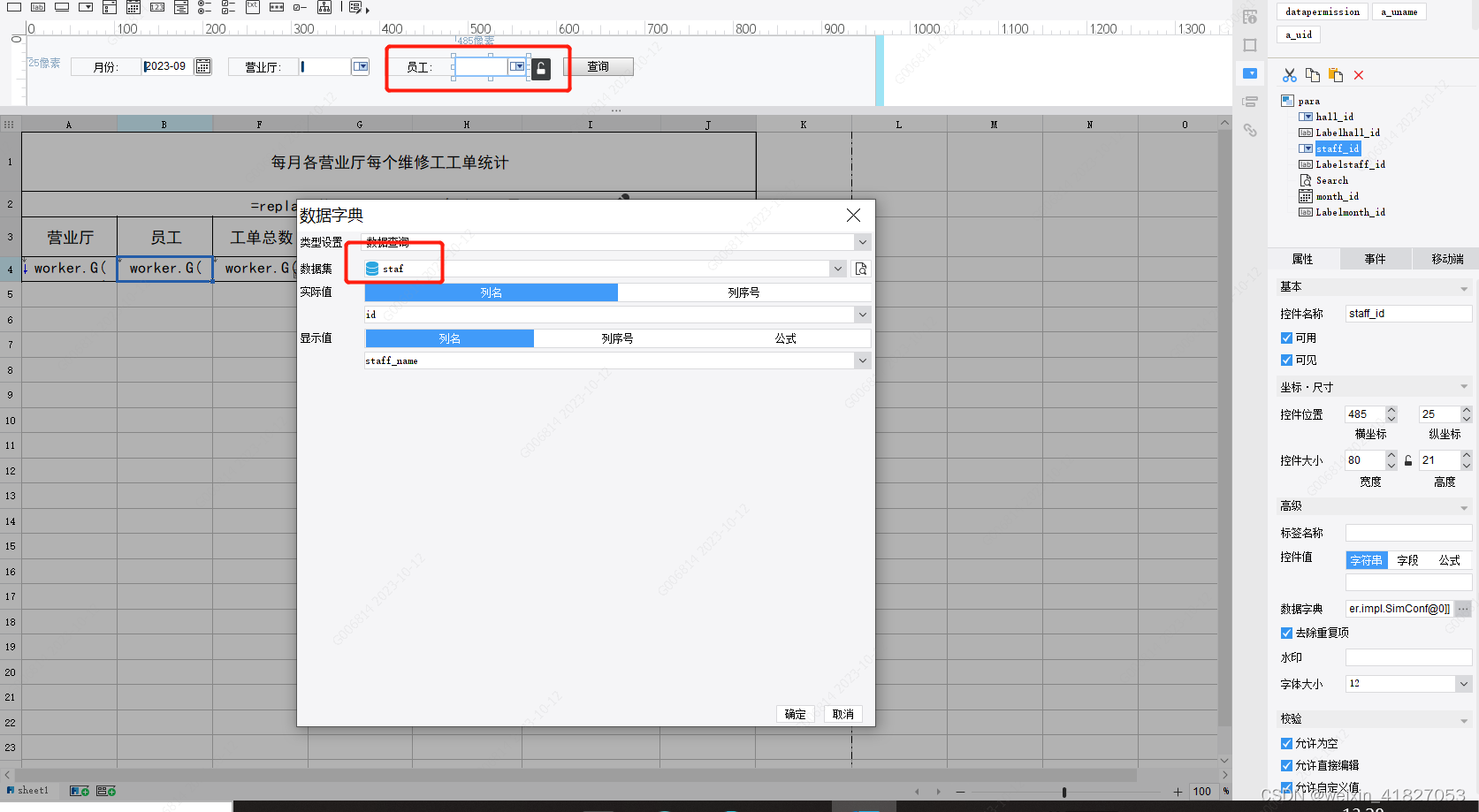Screen dimensions: 1479x812
Task: Expand the staff_name display column dropdown
Action: pyautogui.click(x=862, y=360)
